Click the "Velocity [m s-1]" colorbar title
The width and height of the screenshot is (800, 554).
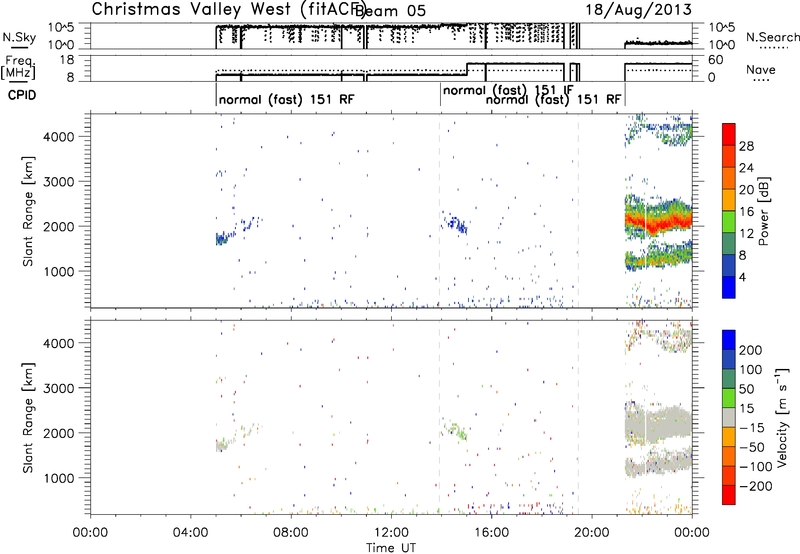click(x=782, y=417)
